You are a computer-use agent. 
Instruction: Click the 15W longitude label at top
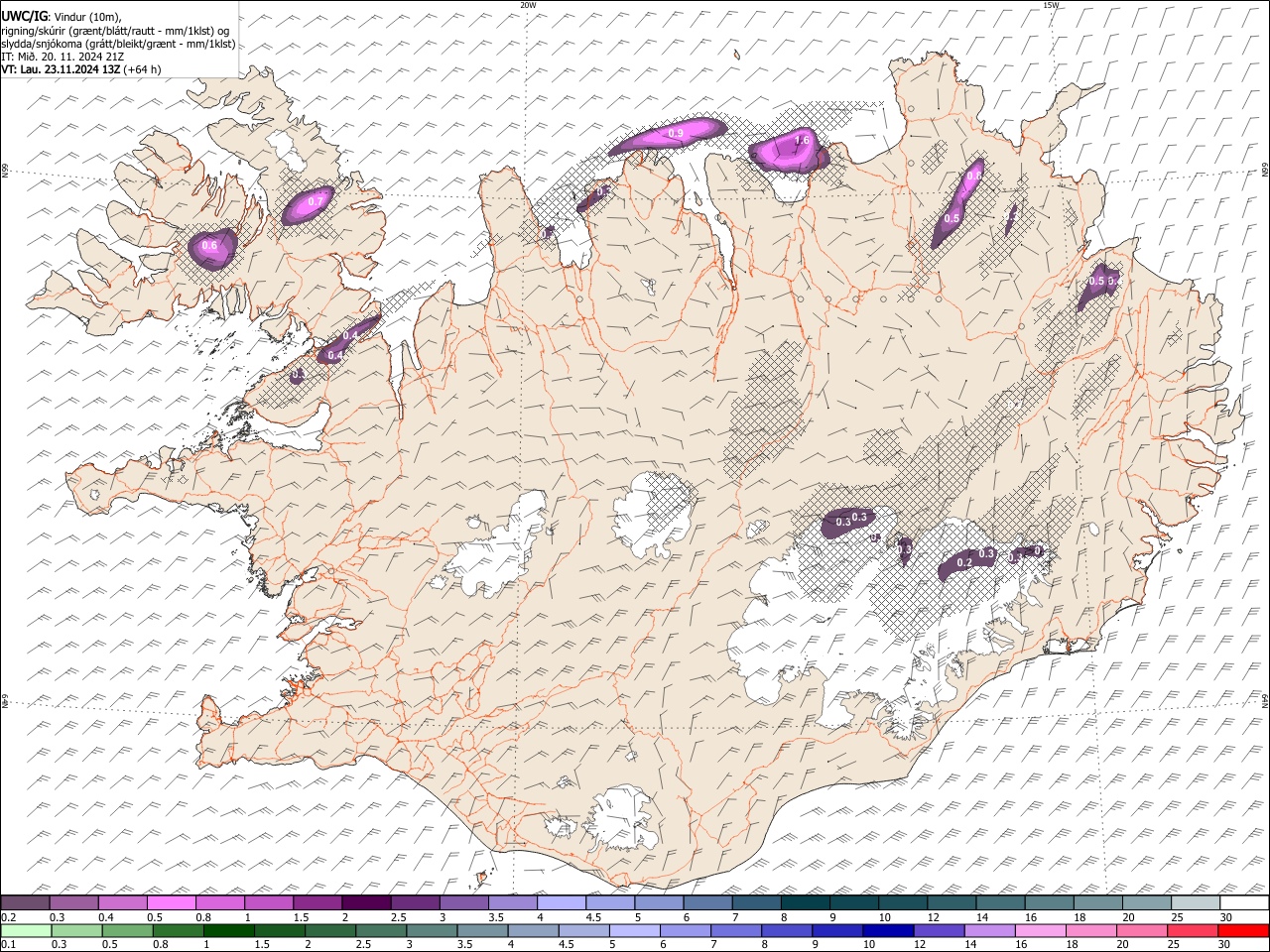coord(1051,5)
